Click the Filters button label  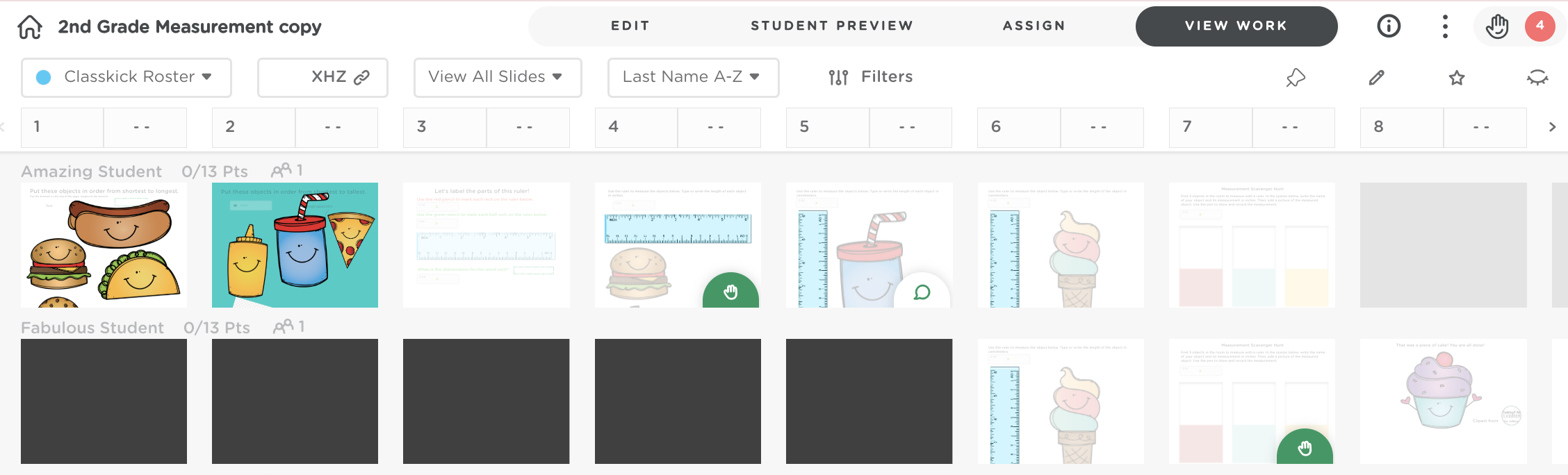[x=887, y=76]
